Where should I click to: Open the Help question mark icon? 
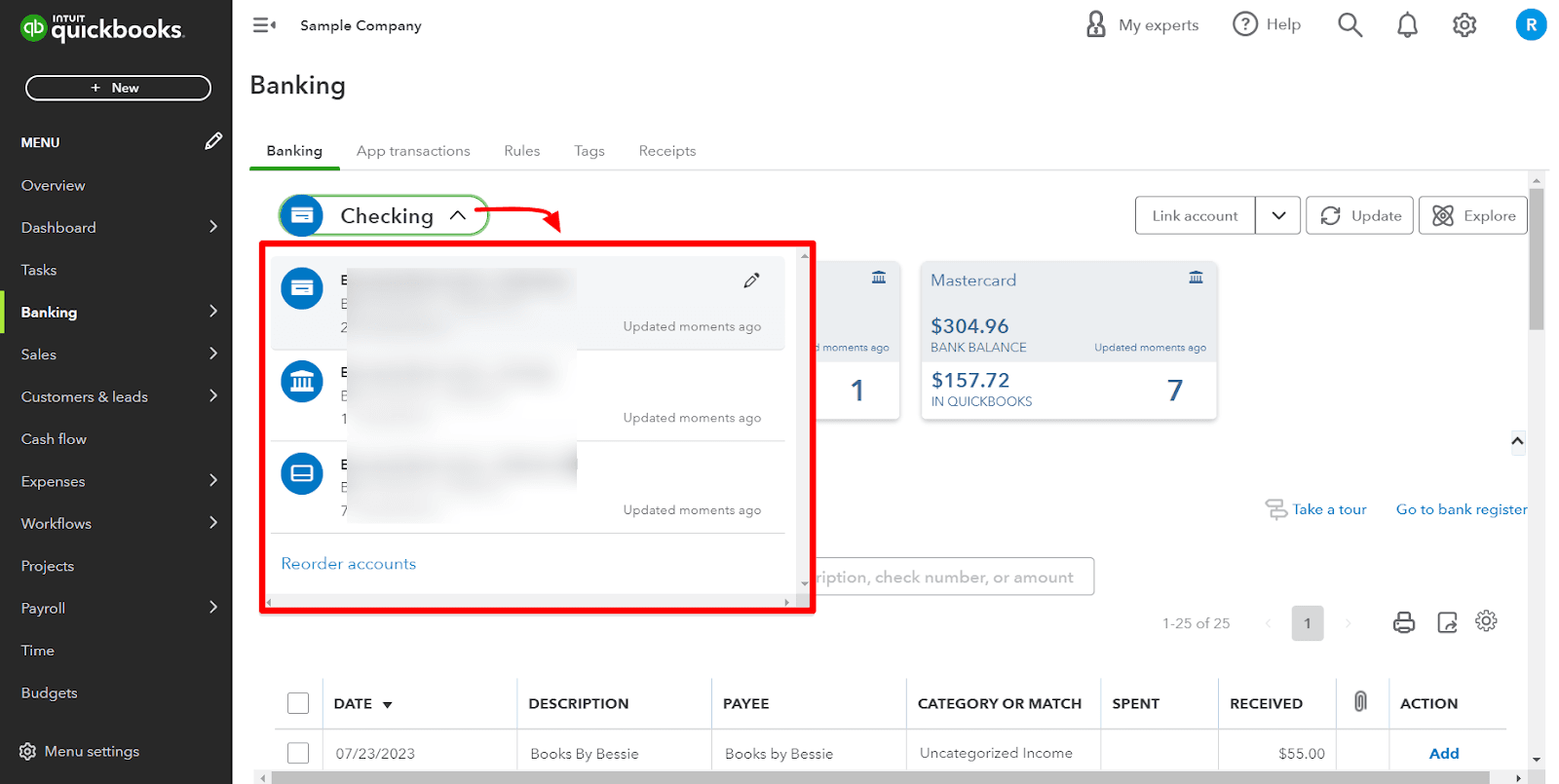(1245, 24)
